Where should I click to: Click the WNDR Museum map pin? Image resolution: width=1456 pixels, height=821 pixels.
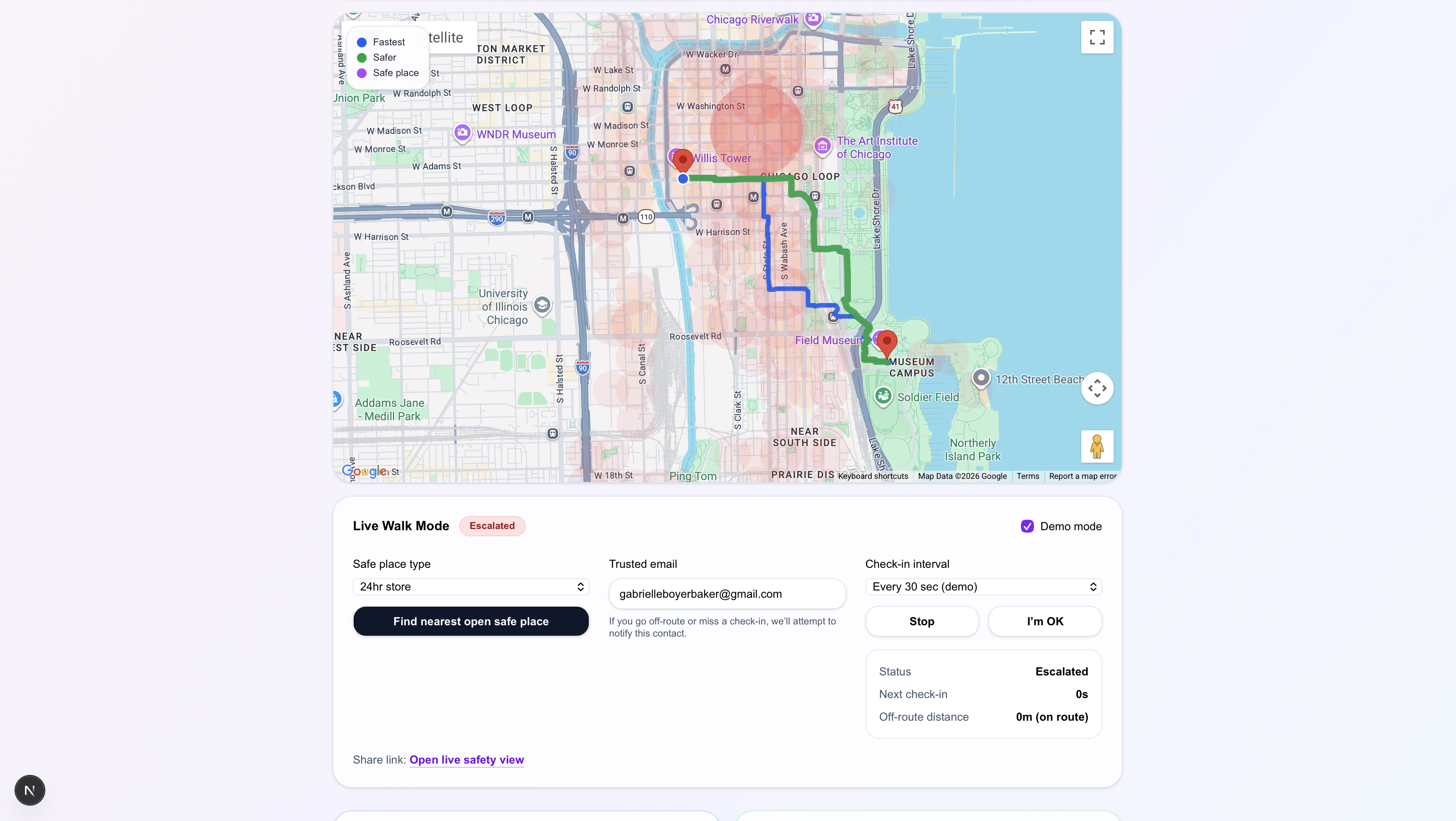462,133
